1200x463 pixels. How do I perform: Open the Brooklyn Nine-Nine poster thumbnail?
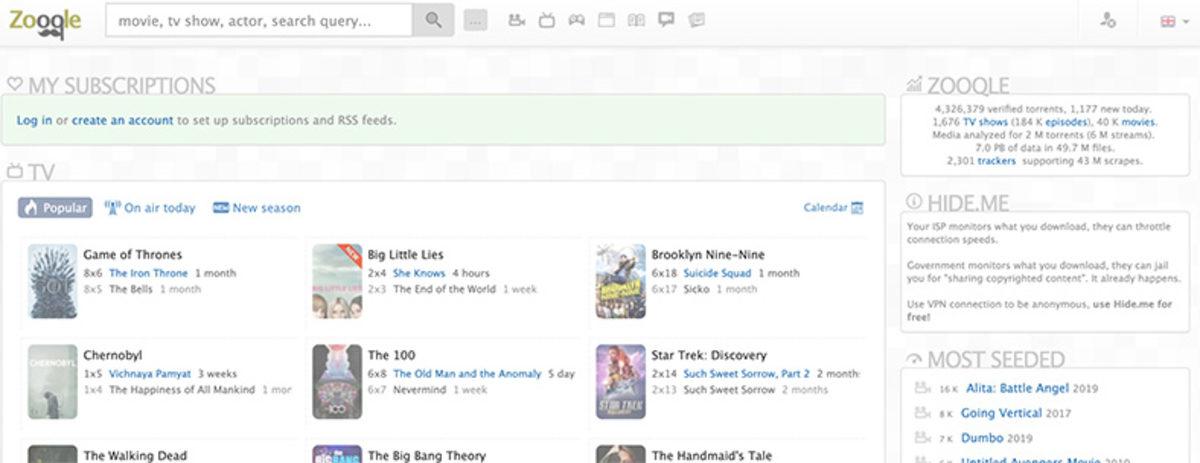621,281
